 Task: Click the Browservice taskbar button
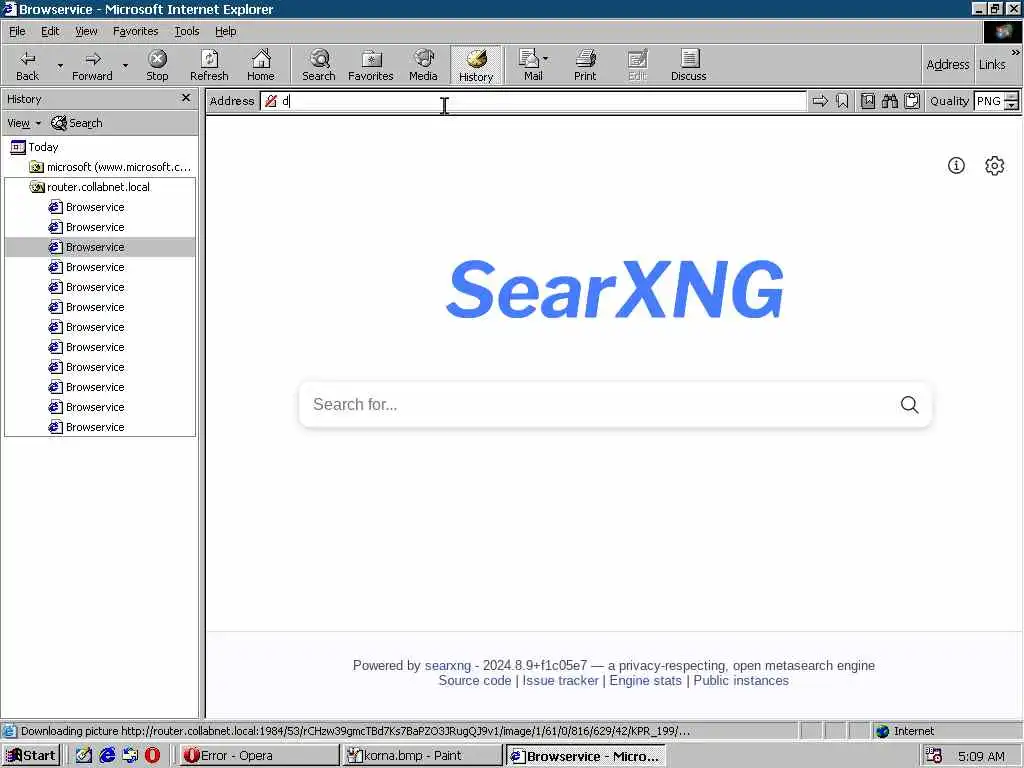586,756
